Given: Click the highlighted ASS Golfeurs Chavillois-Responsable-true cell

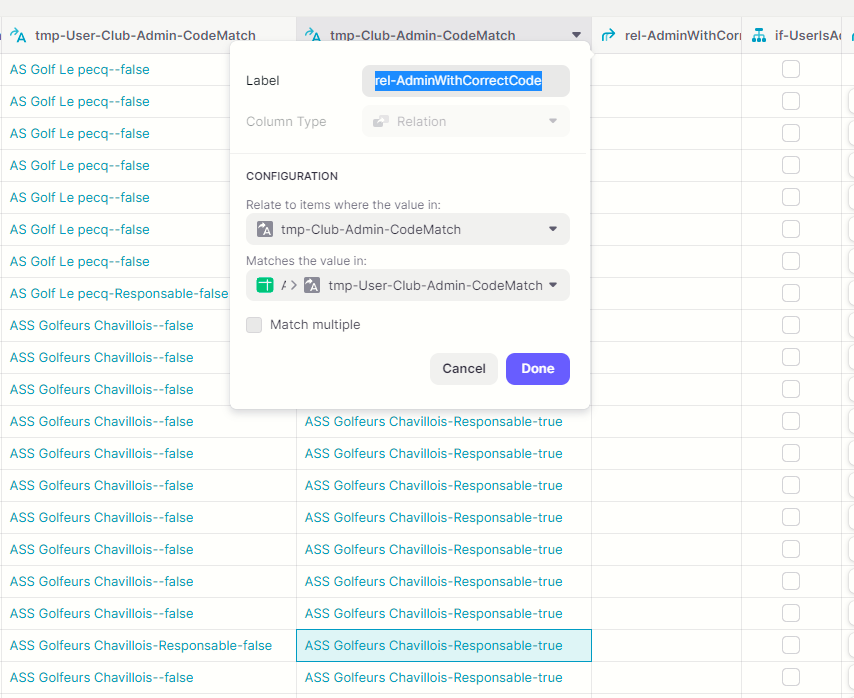Looking at the screenshot, I should click(444, 645).
